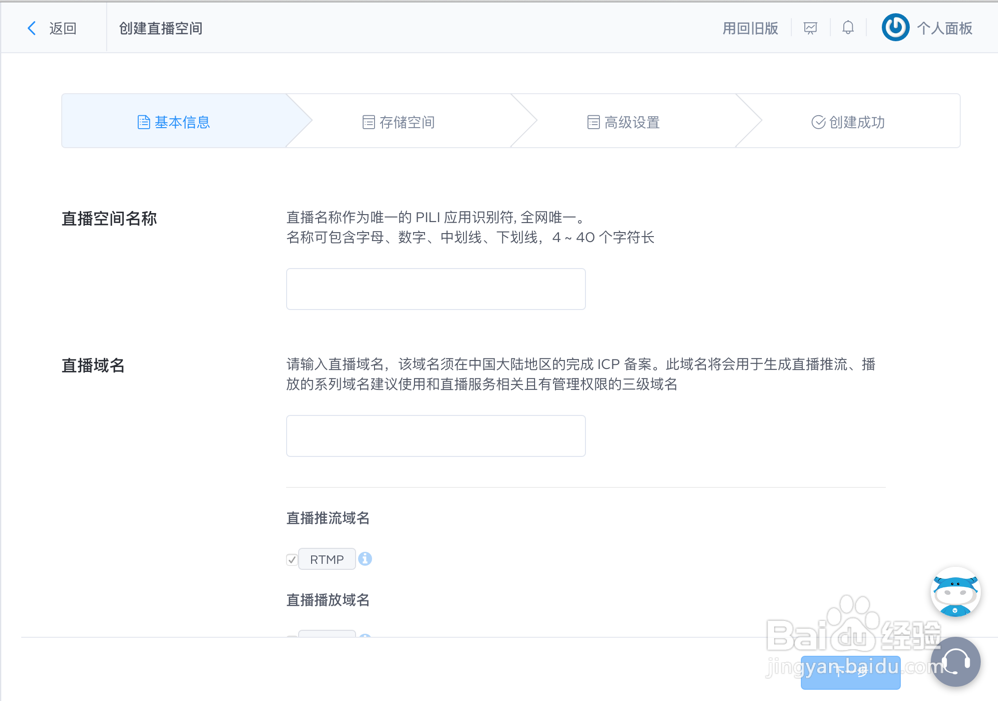Click the info tooltip icon next to RTMP
Viewport: 998px width, 701px height.
[365, 559]
